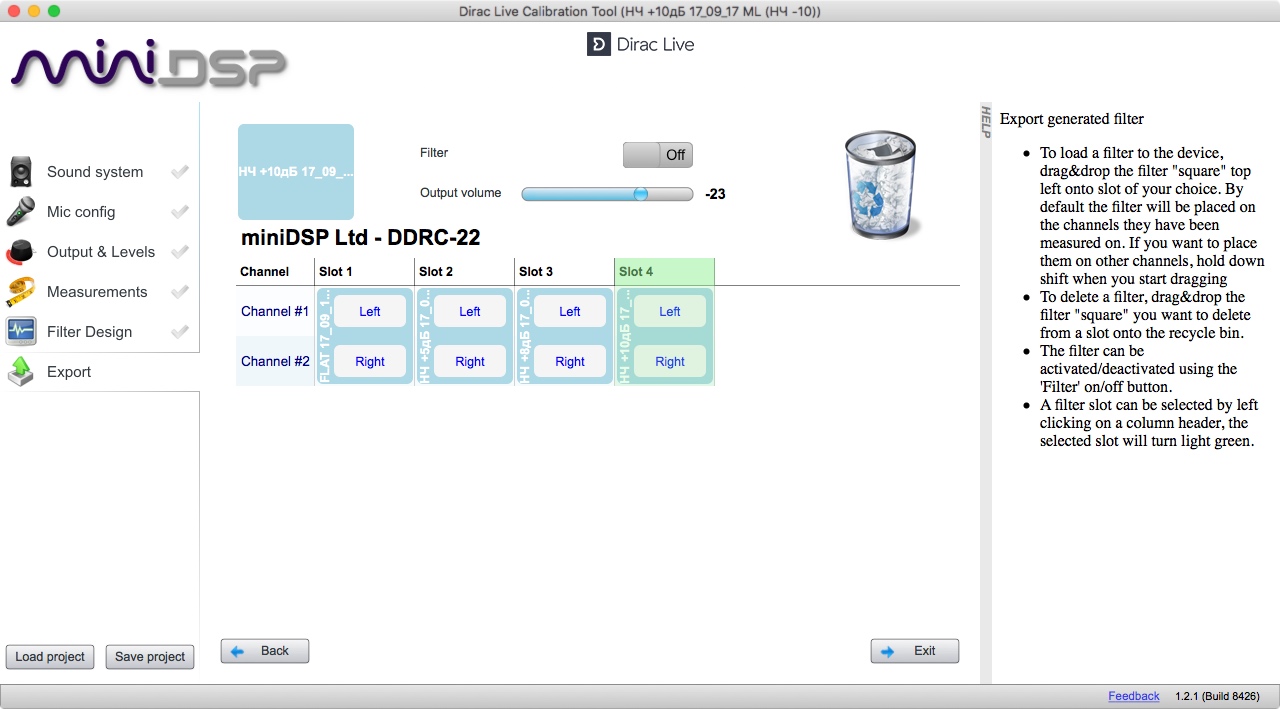Select the Slot 1 column header
Image resolution: width=1280 pixels, height=709 pixels.
[x=364, y=272]
